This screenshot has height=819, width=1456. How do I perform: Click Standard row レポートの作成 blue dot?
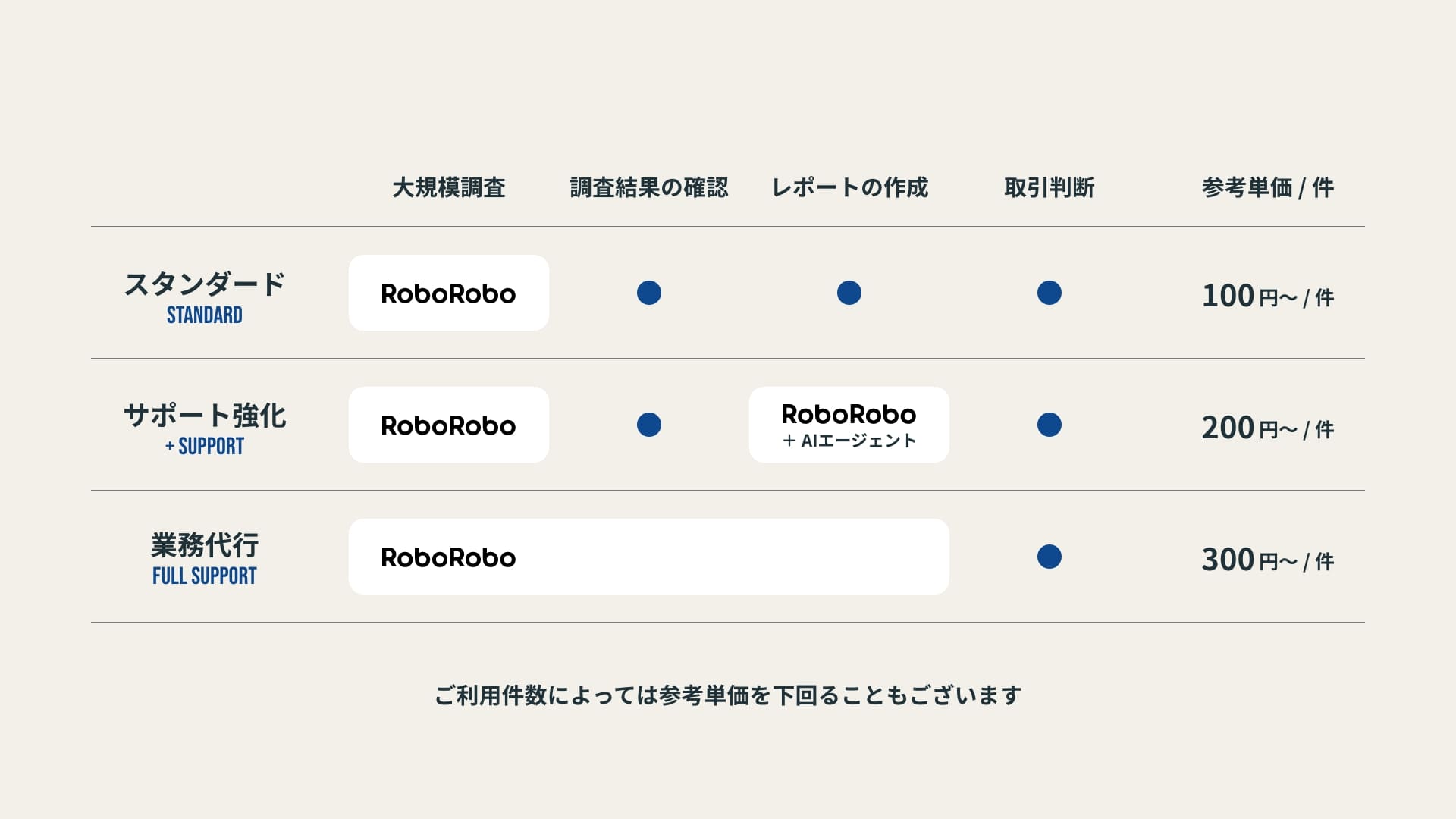[849, 293]
